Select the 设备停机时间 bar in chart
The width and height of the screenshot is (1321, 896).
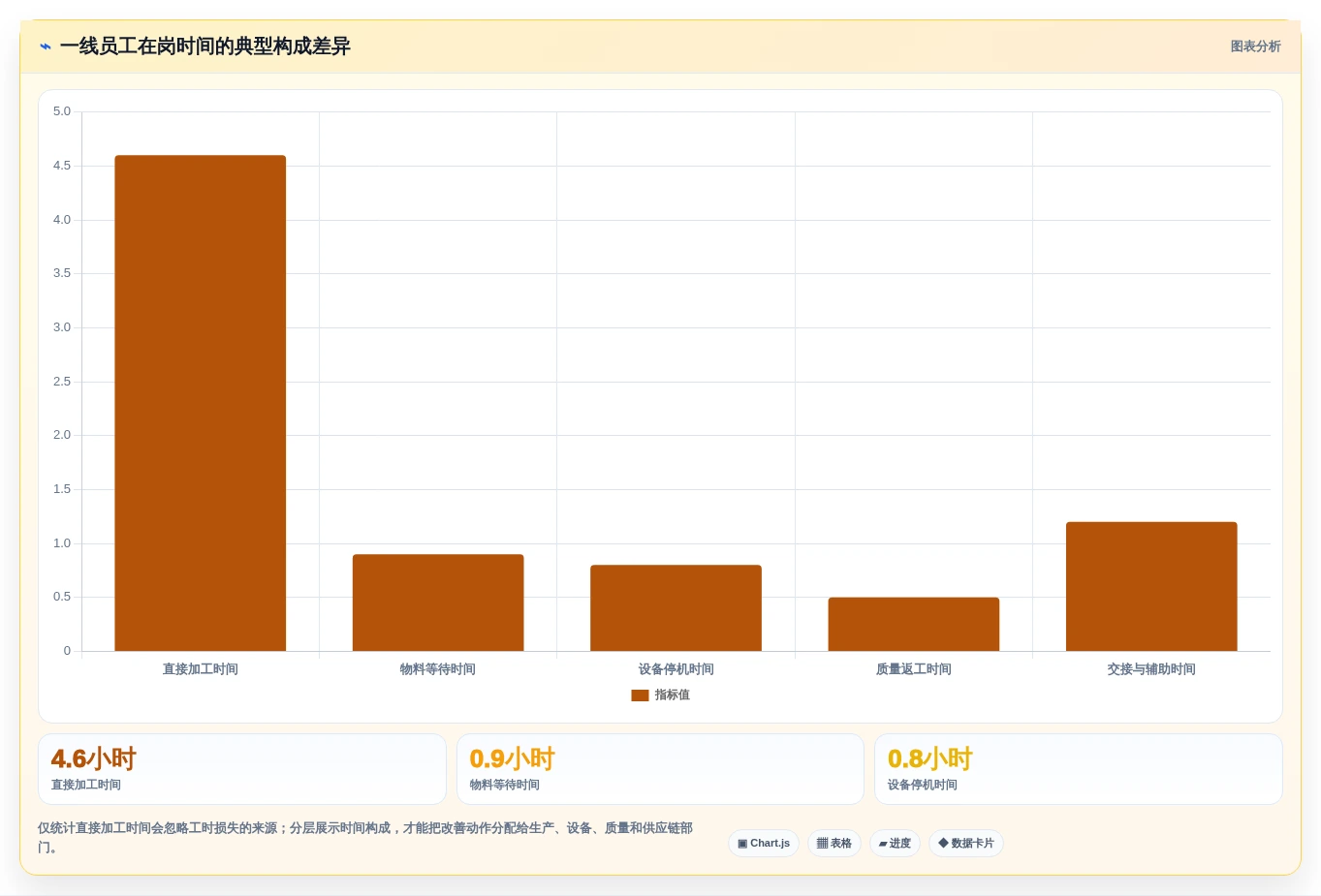[676, 608]
